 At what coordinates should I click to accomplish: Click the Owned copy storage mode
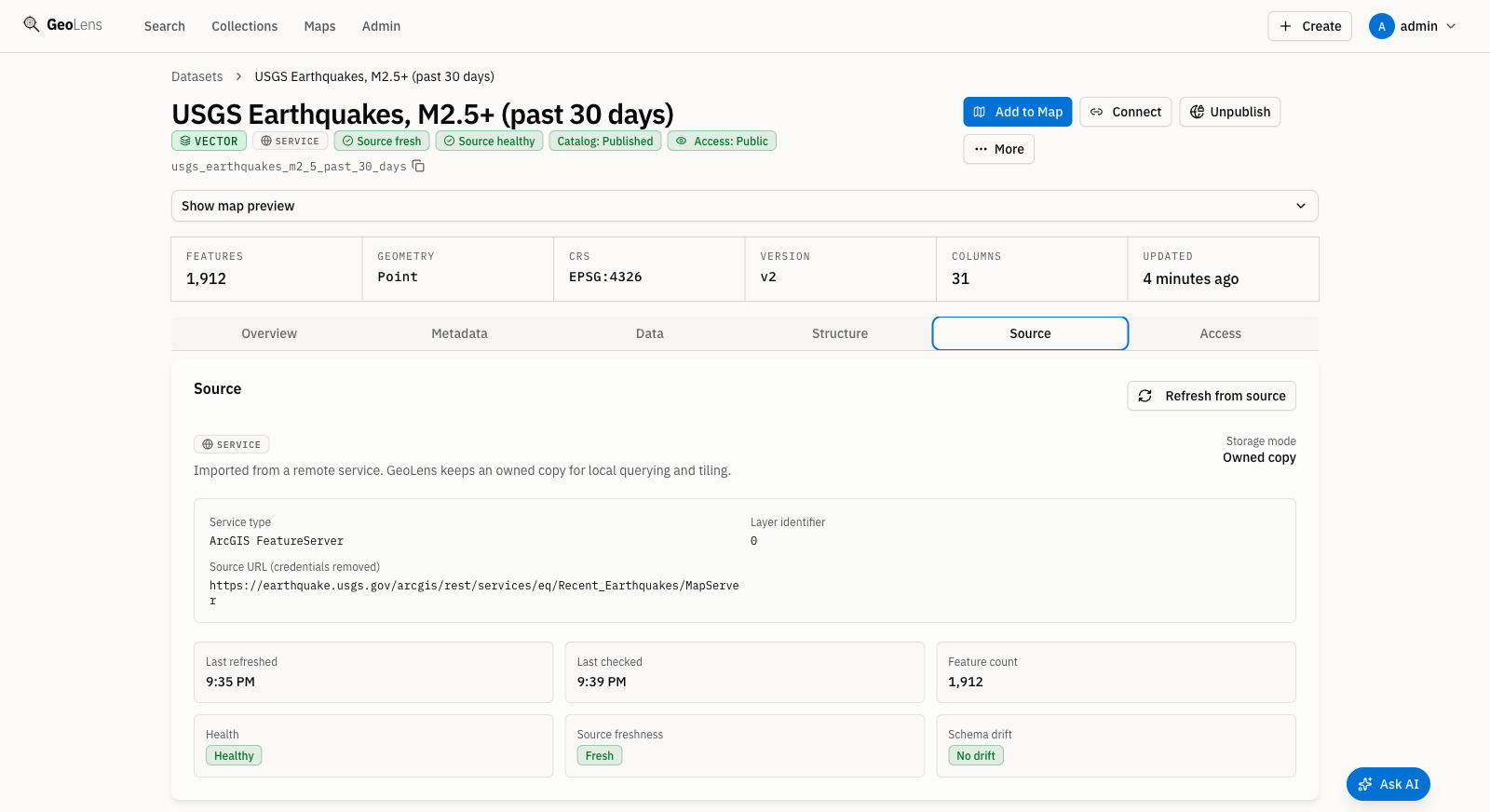pos(1259,457)
